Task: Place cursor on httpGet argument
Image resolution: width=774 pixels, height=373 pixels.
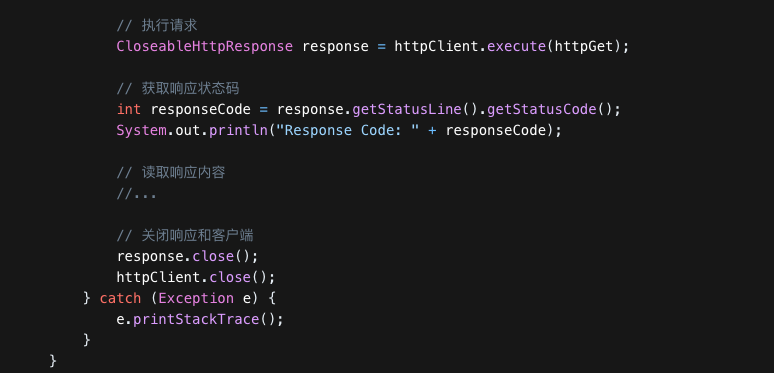Action: 583,46
